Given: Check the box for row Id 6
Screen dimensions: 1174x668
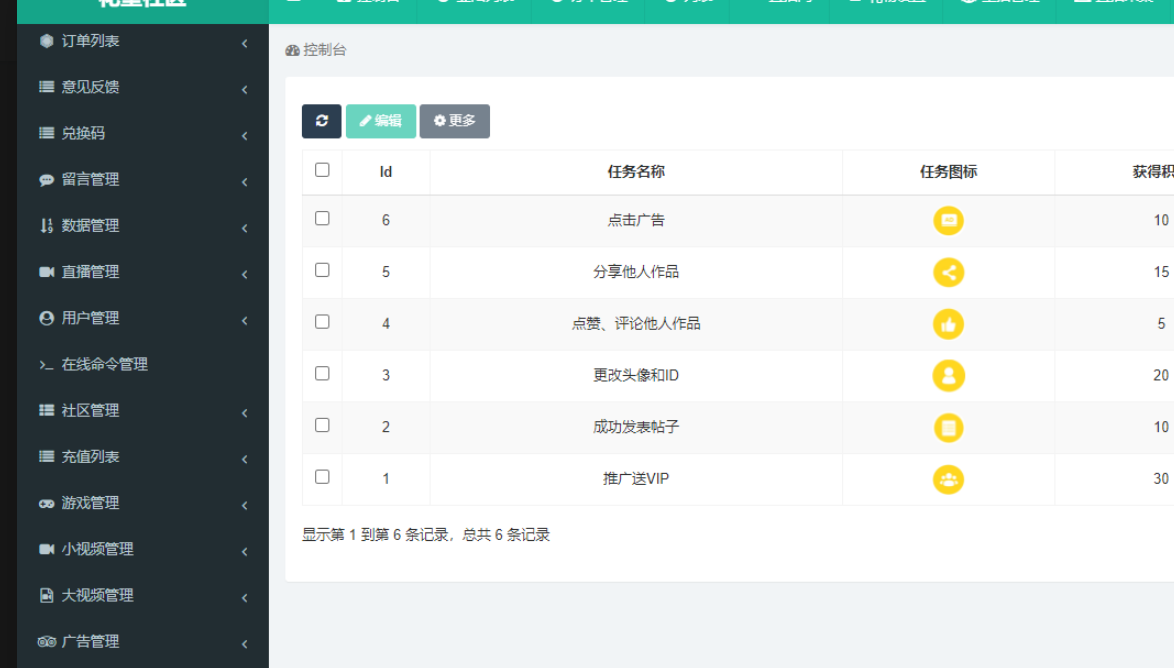Looking at the screenshot, I should [x=322, y=218].
